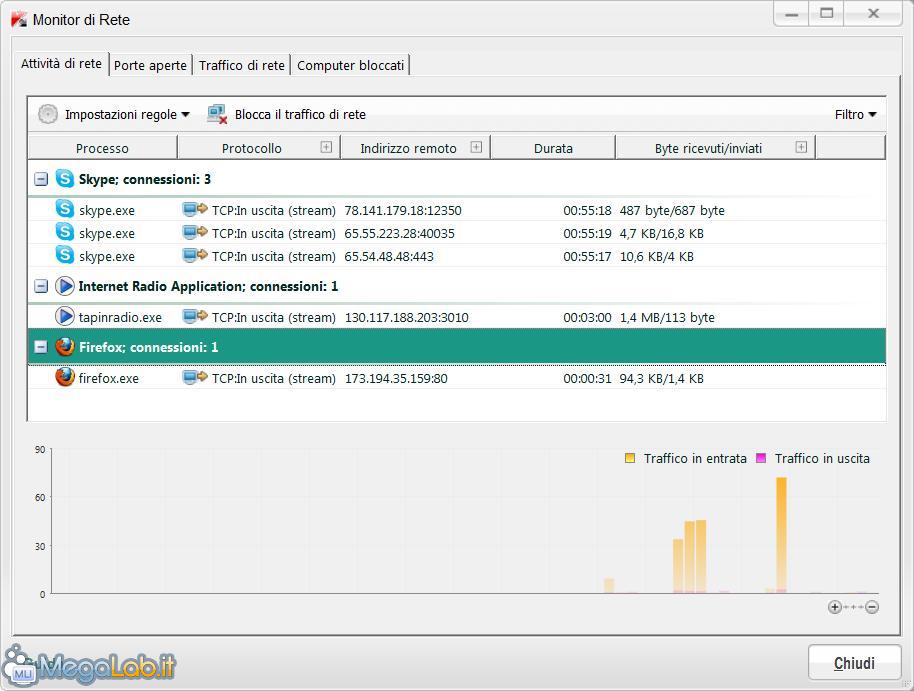
Task: Switch to the Porte aperte tab
Action: [150, 65]
